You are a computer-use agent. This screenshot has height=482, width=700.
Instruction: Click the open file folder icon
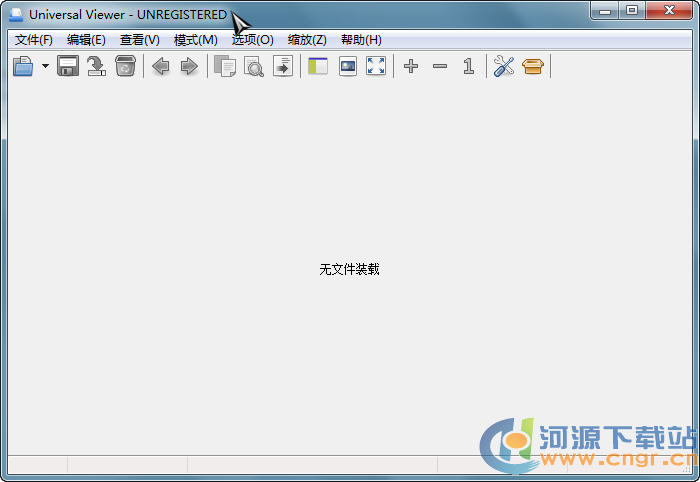point(22,67)
